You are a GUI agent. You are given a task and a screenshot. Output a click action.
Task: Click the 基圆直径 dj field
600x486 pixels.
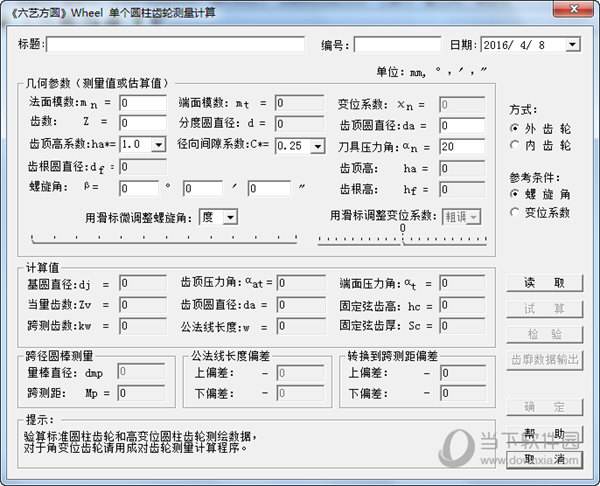tap(143, 283)
